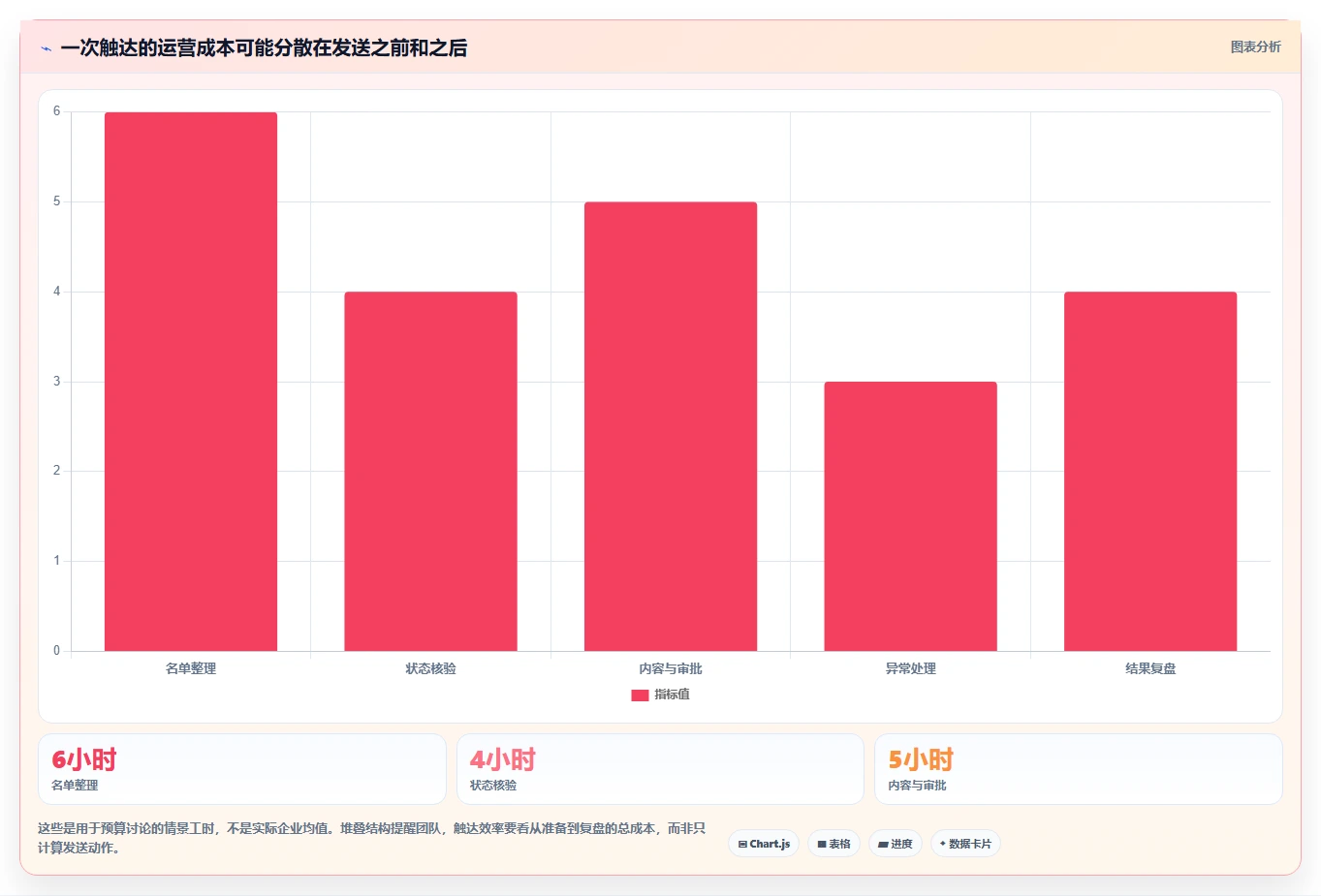Select the Chart.js tag pill
Viewport: 1321px width, 896px height.
coord(764,844)
